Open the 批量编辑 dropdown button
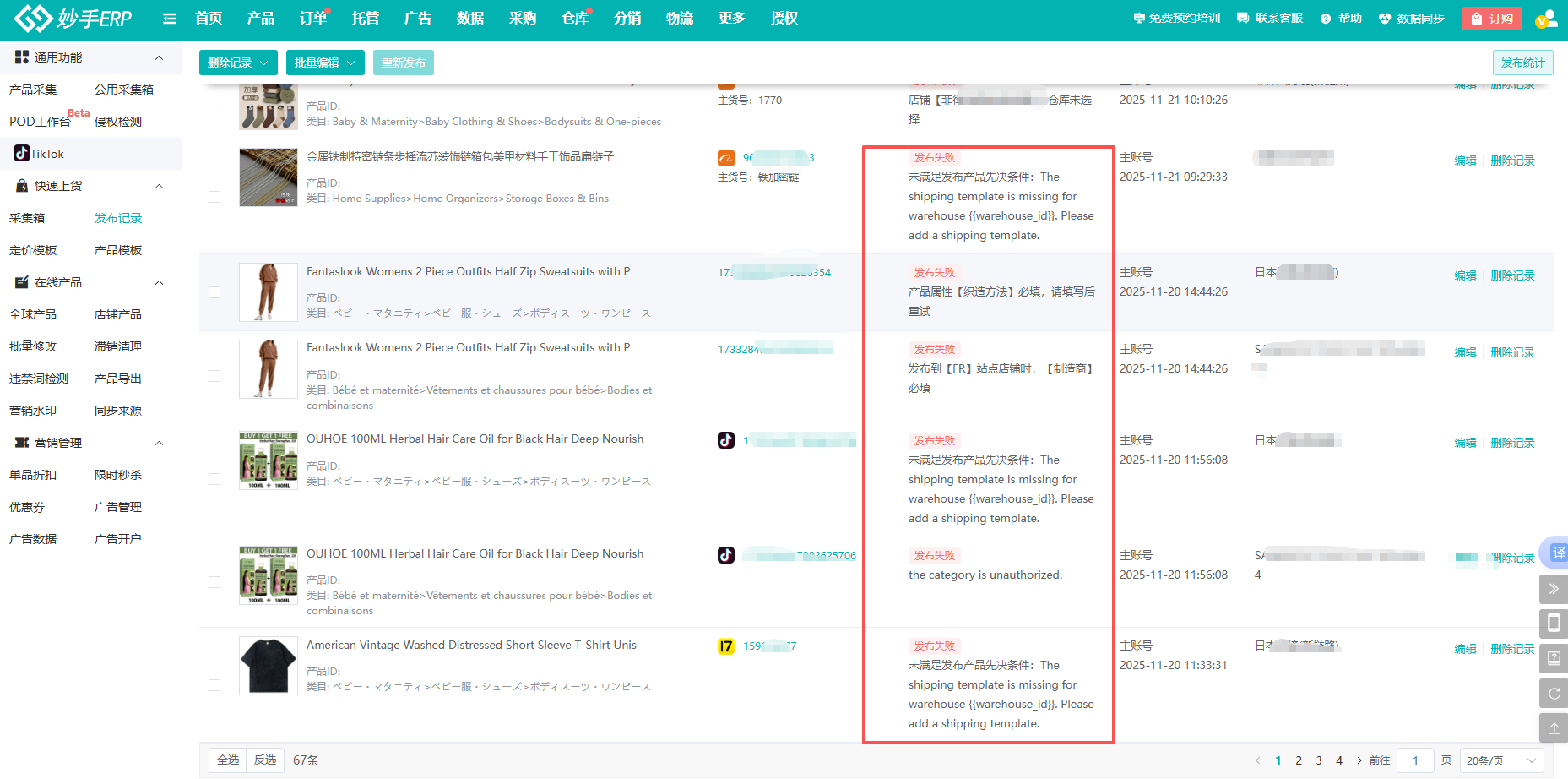This screenshot has width=1568, height=779. (324, 63)
